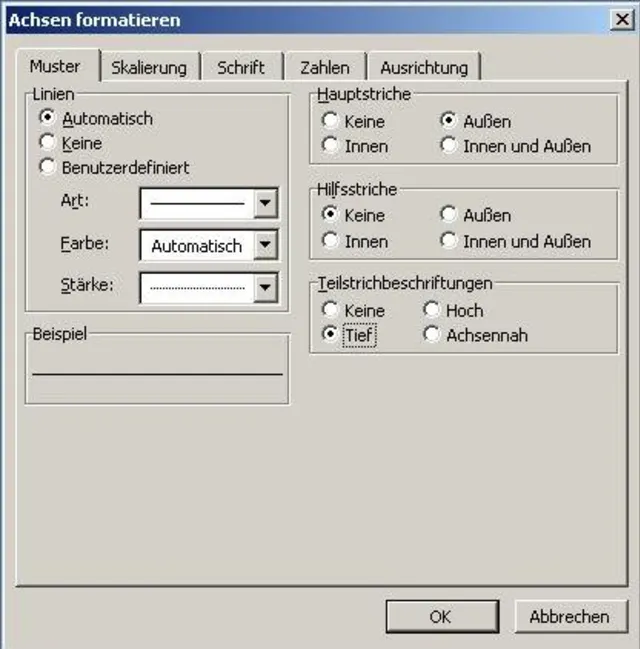The image size is (640, 649).
Task: Switch to the Skalierung tab
Action: point(149,67)
